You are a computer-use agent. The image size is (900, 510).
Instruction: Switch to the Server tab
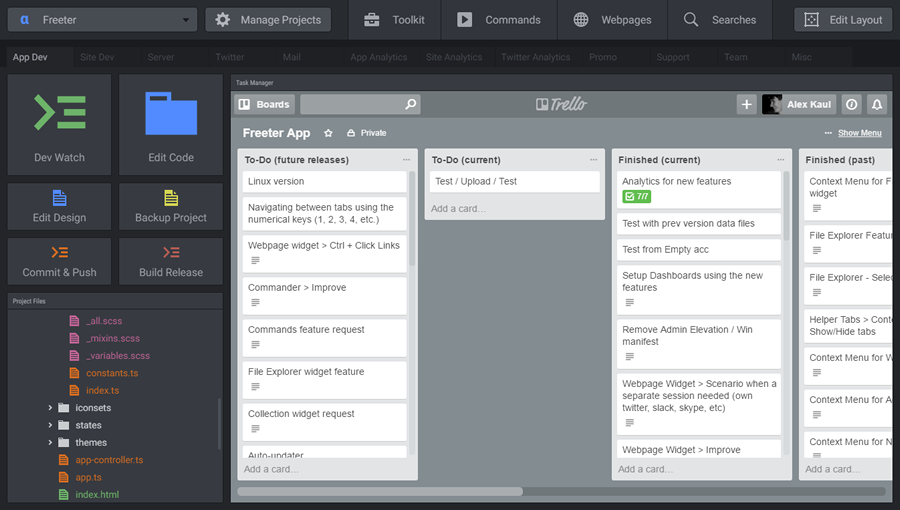pos(161,57)
